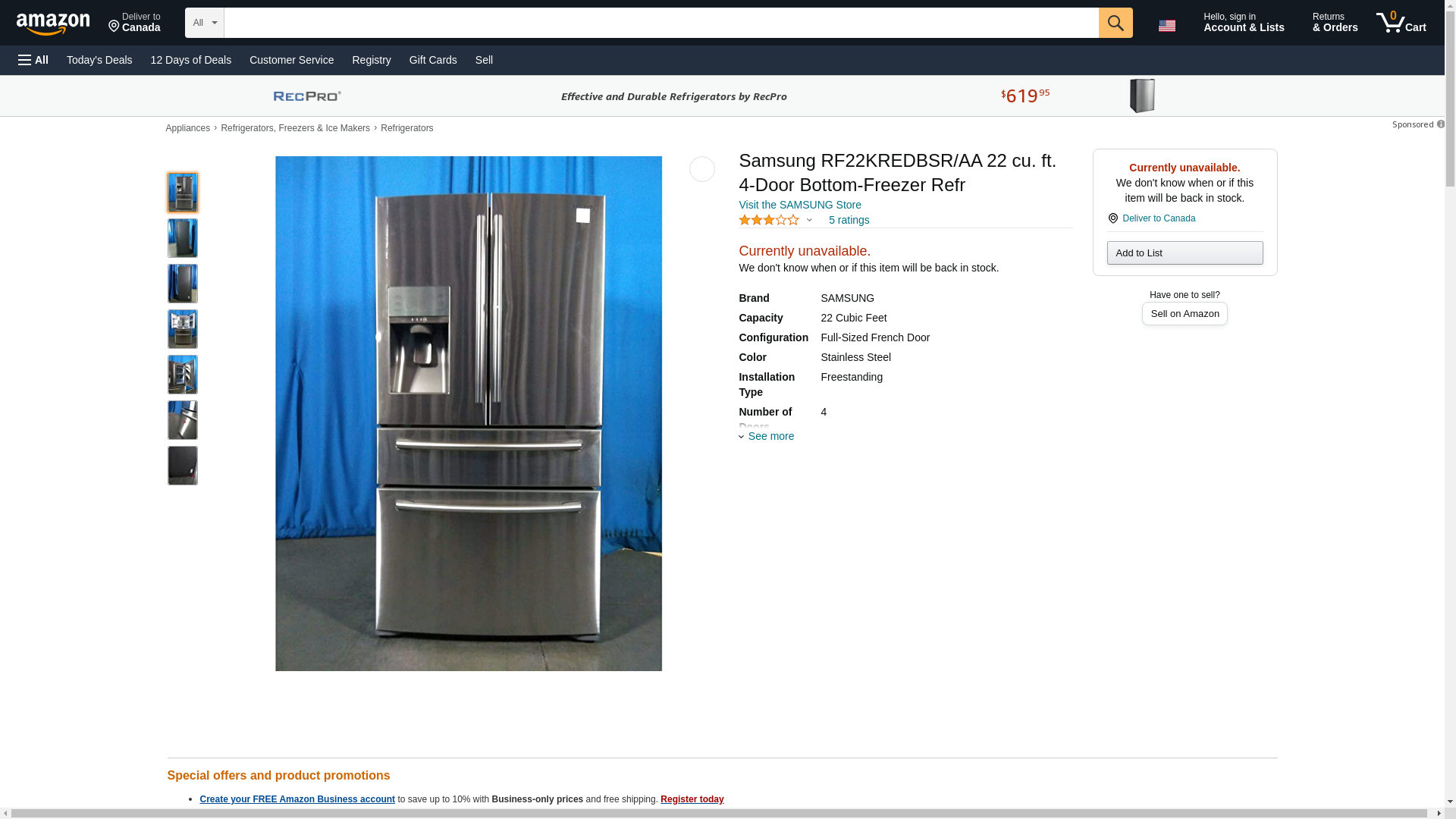Click Sell on Amazon button
The image size is (1456, 819).
[1185, 313]
